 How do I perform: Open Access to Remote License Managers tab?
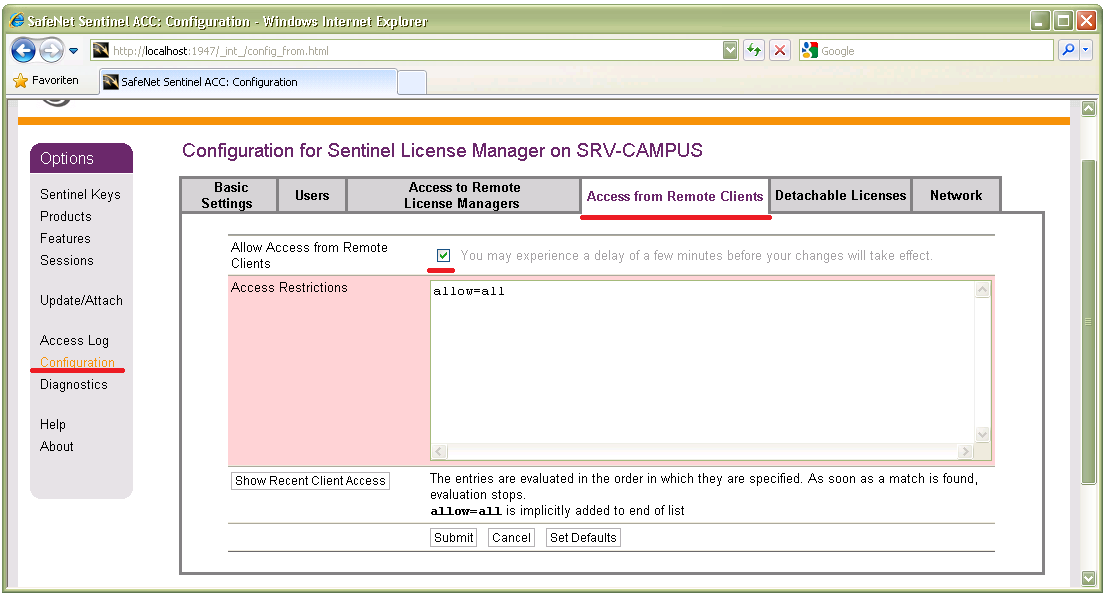(x=464, y=195)
